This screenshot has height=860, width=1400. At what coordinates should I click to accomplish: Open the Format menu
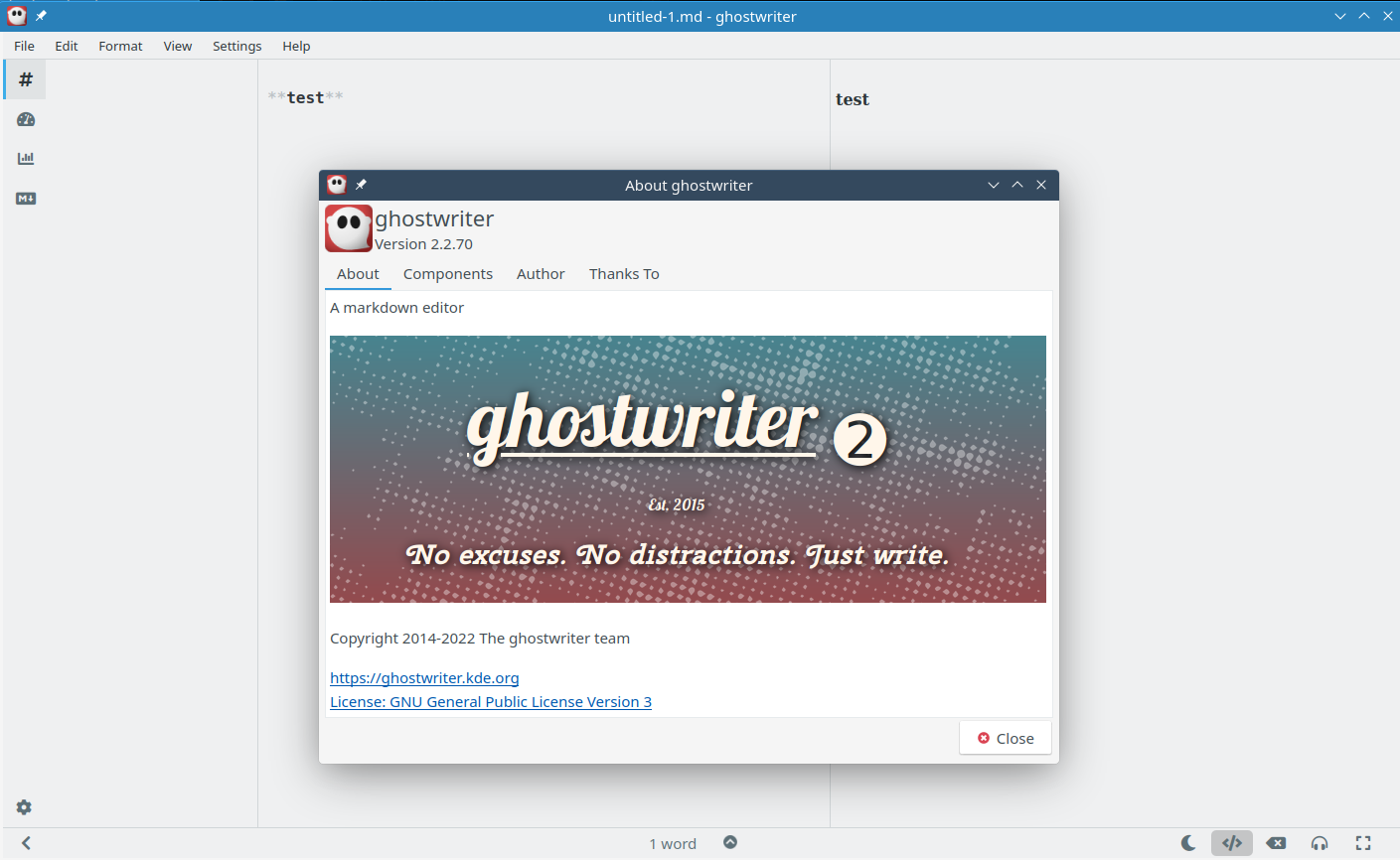[120, 46]
